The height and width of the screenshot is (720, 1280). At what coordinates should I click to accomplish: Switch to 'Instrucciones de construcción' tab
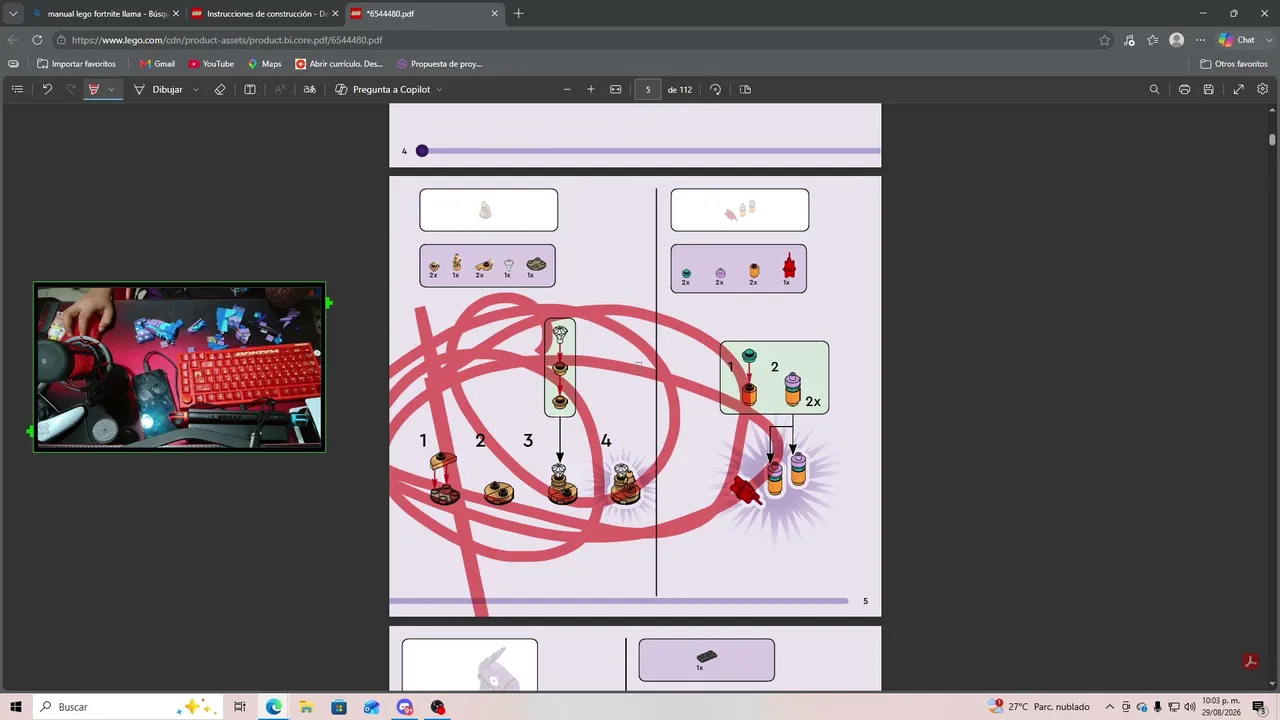coord(265,14)
